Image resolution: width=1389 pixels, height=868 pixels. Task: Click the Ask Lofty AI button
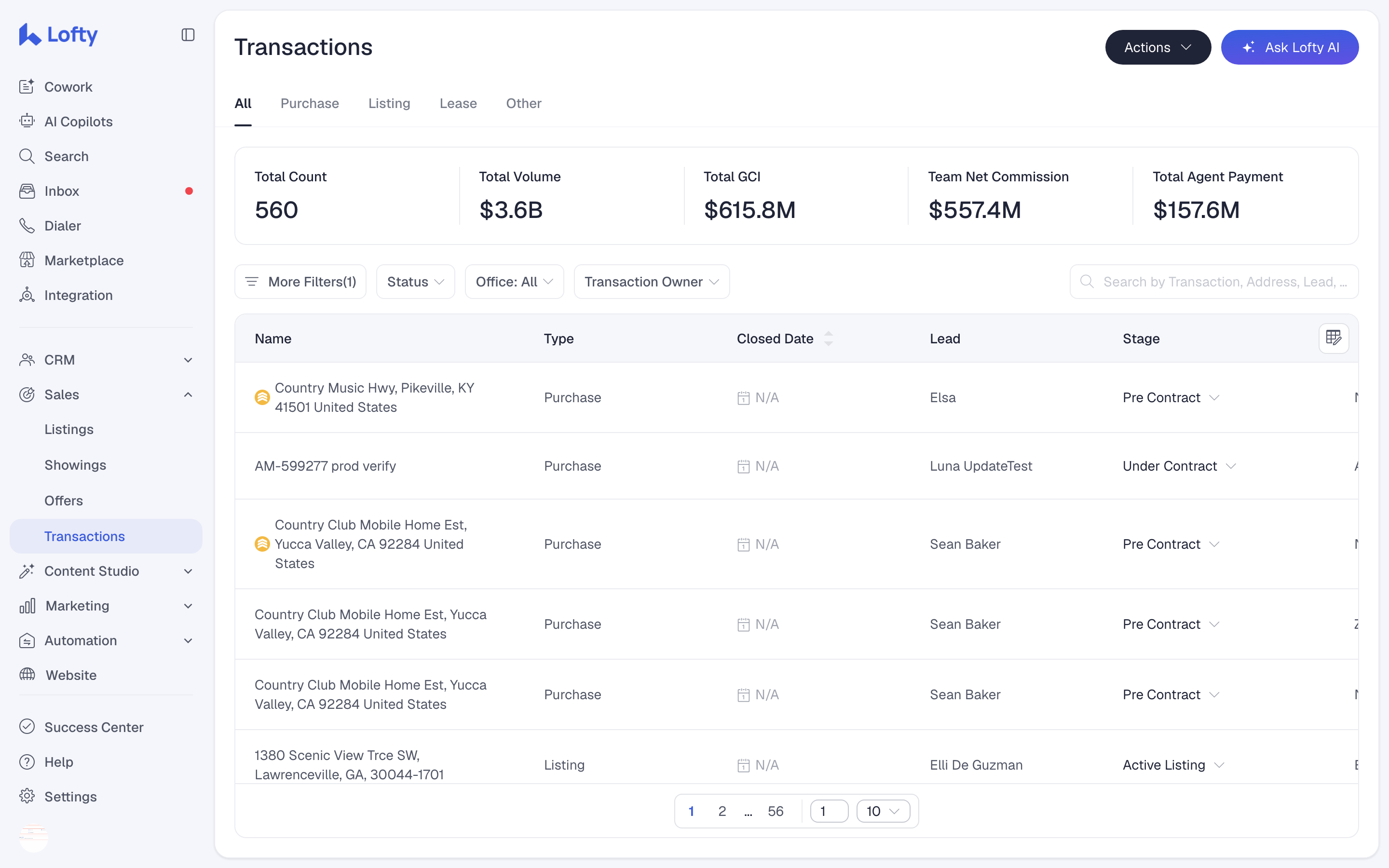point(1290,47)
